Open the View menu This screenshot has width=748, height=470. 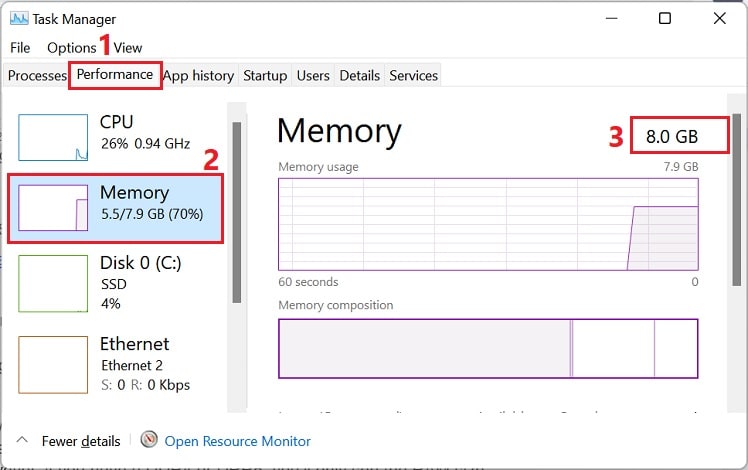tap(128, 48)
